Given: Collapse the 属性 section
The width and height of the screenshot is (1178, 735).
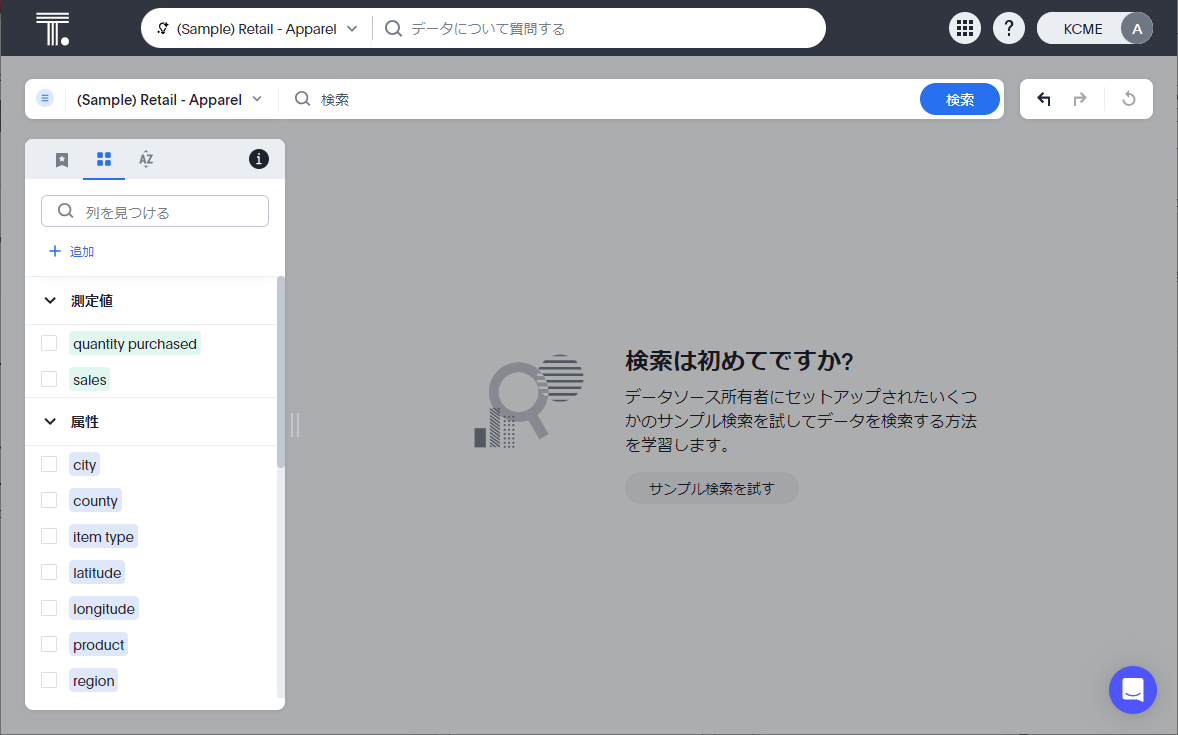Looking at the screenshot, I should pos(50,422).
